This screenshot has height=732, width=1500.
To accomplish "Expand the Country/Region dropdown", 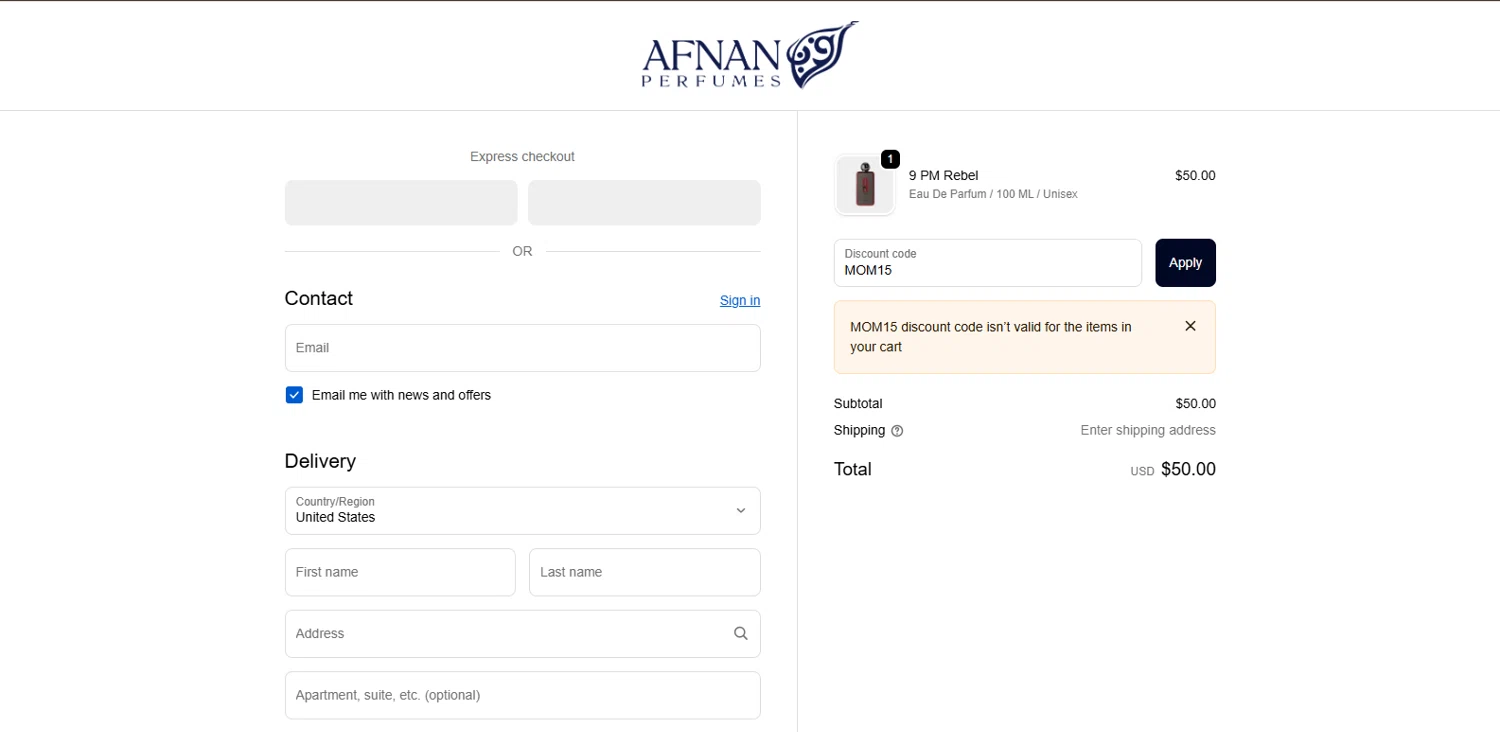I will [x=522, y=510].
